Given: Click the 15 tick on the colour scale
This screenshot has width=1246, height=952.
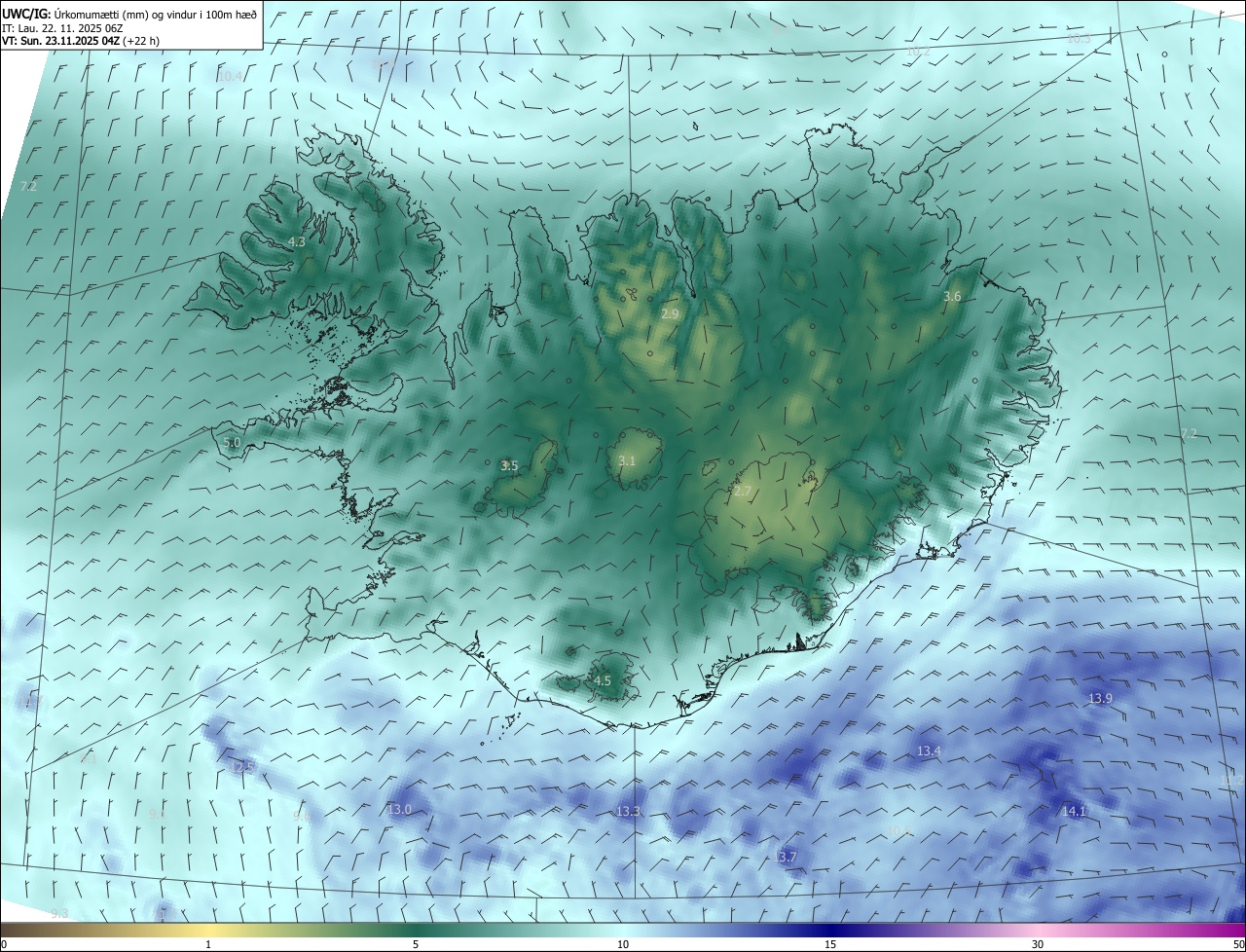Looking at the screenshot, I should [830, 944].
